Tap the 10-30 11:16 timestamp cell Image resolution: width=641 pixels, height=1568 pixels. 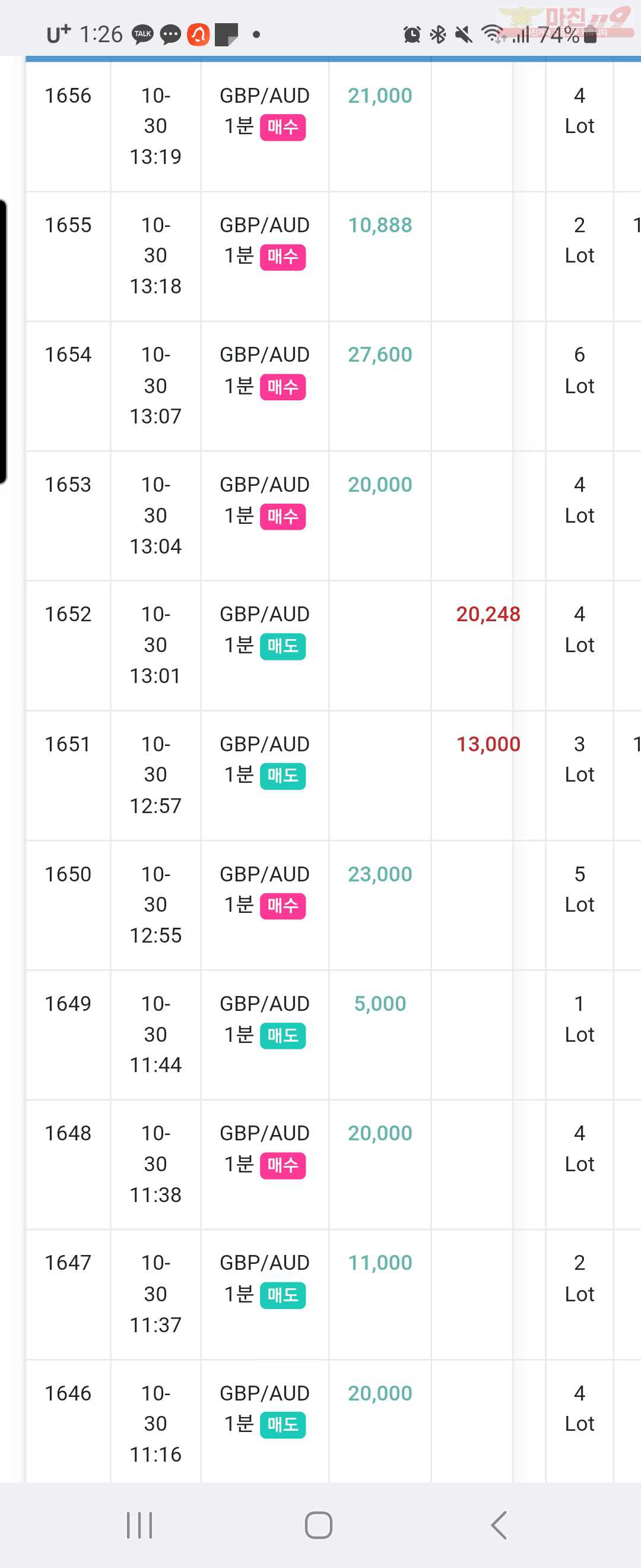156,1424
